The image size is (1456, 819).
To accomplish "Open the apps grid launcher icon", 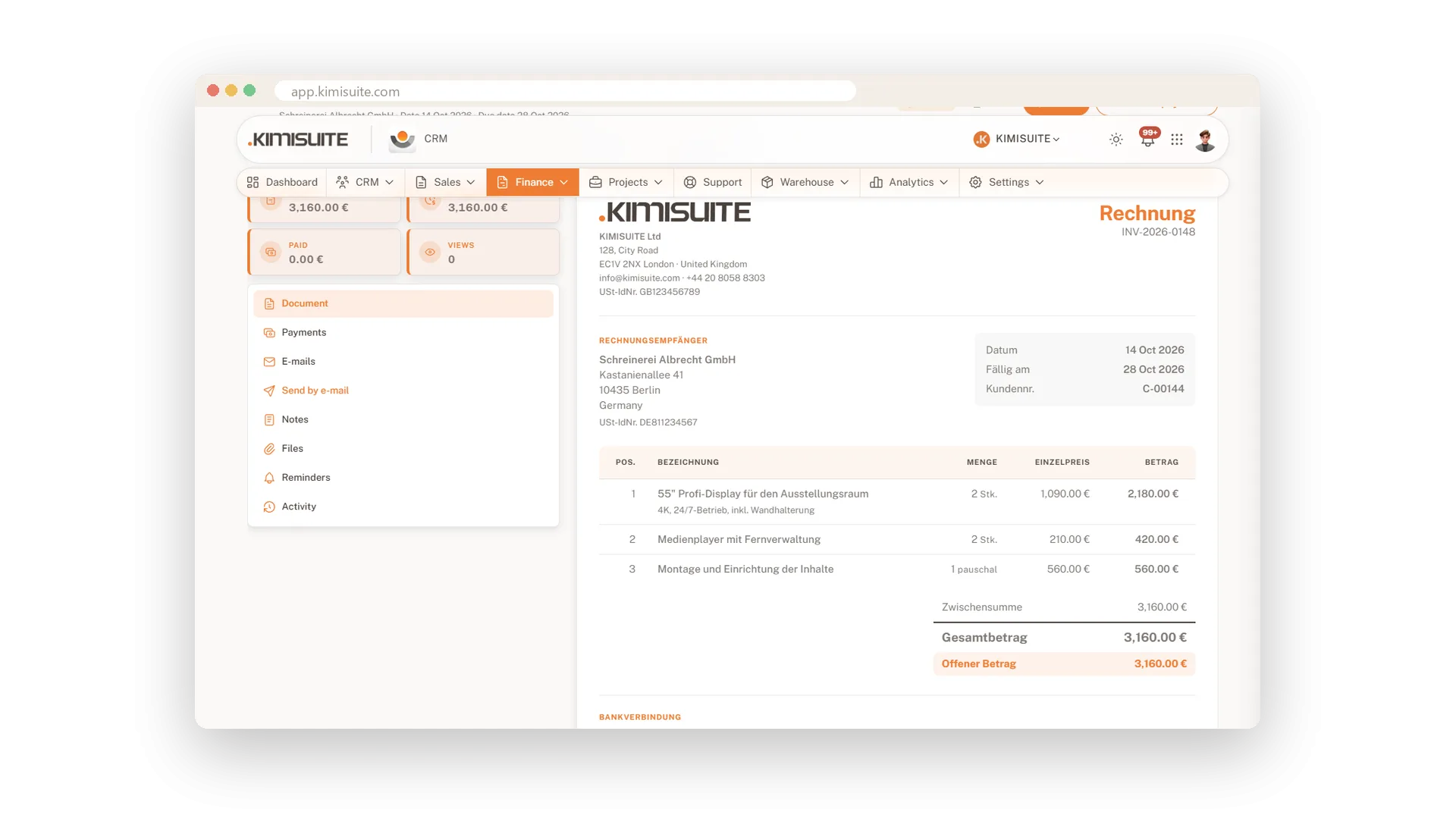I will pos(1177,140).
